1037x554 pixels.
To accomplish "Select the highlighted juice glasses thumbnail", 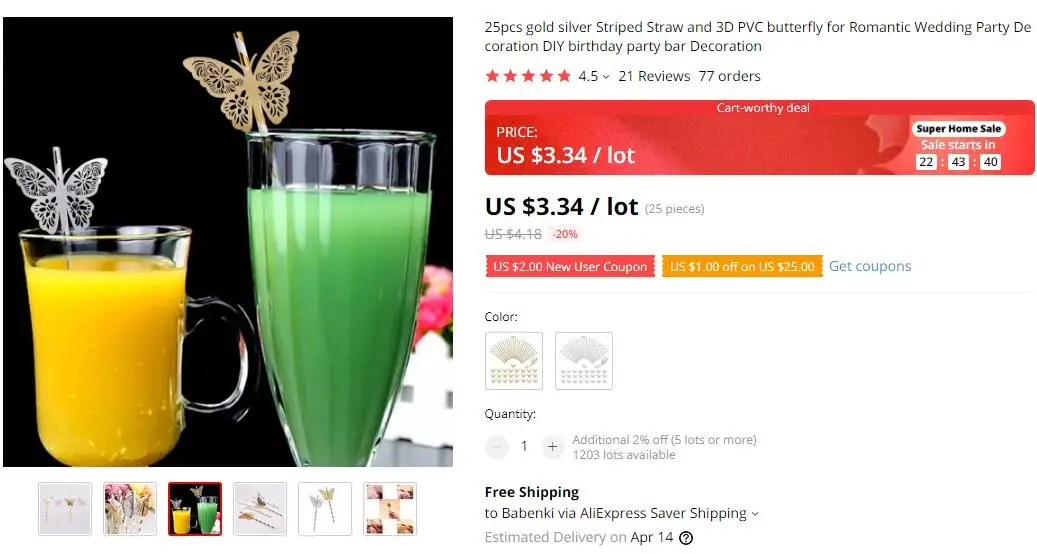I will (194, 508).
